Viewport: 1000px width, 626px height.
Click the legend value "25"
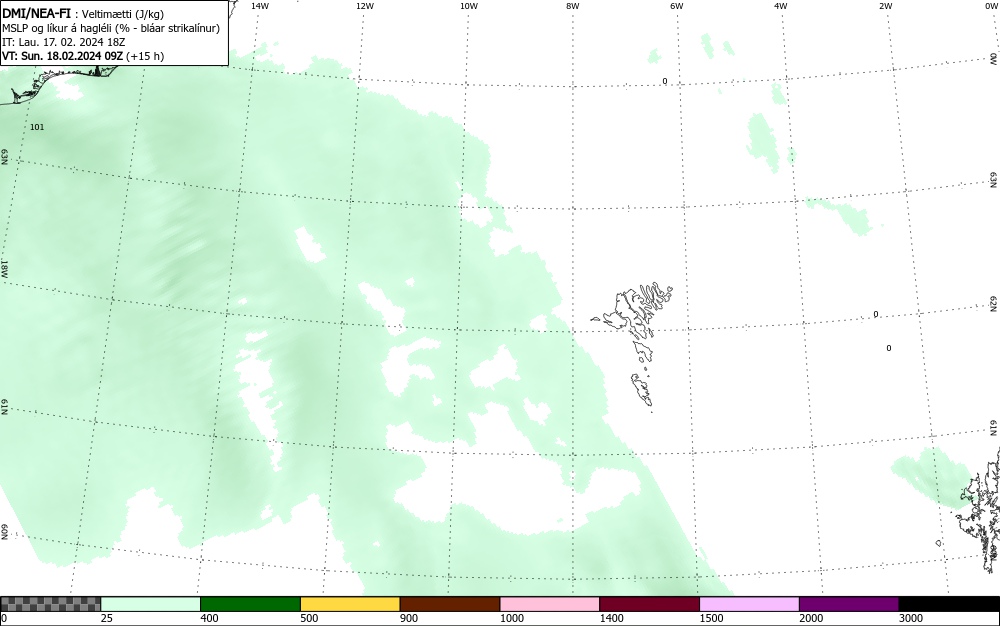[107, 618]
